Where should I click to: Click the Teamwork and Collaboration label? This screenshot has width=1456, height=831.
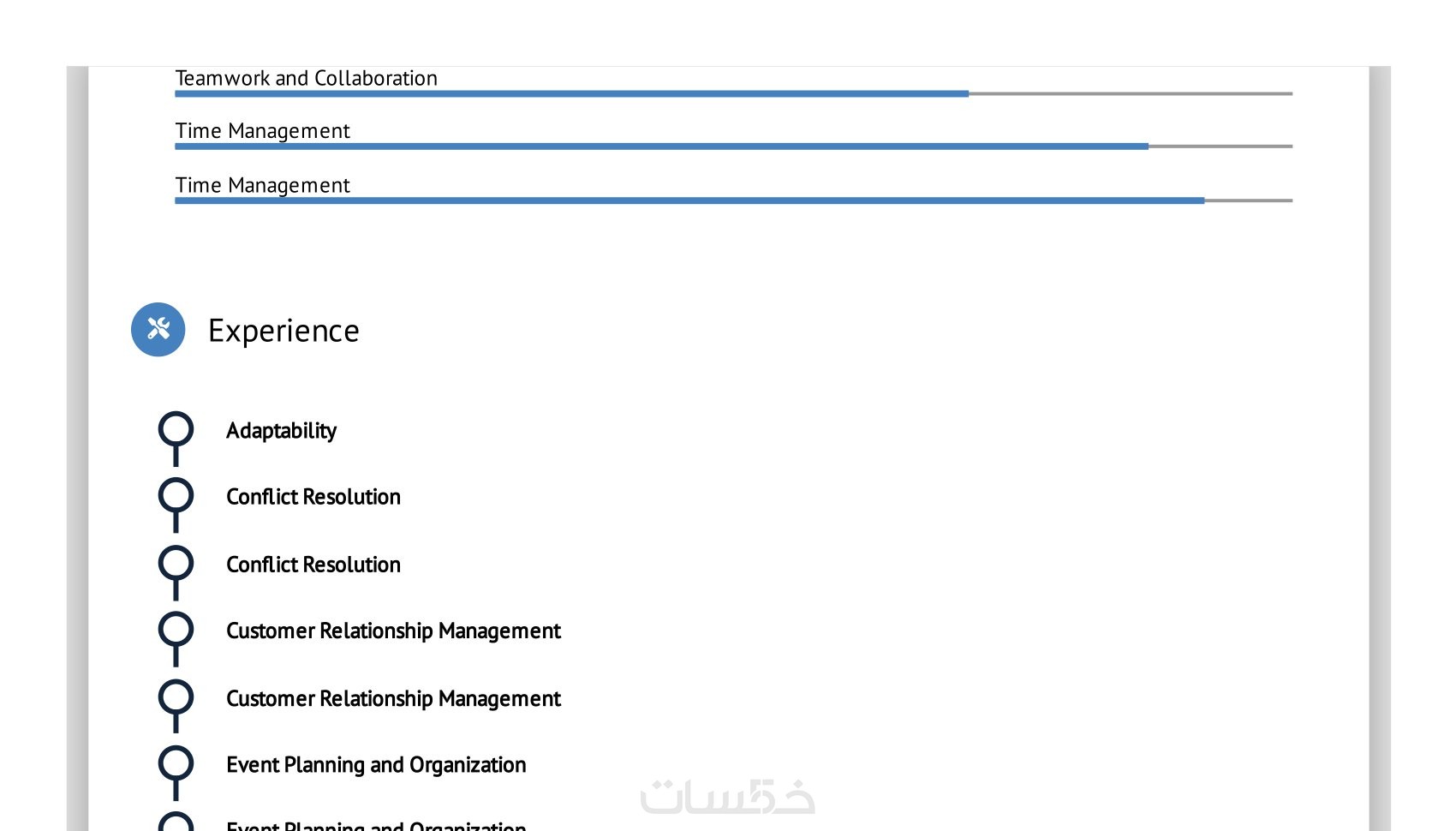point(306,78)
